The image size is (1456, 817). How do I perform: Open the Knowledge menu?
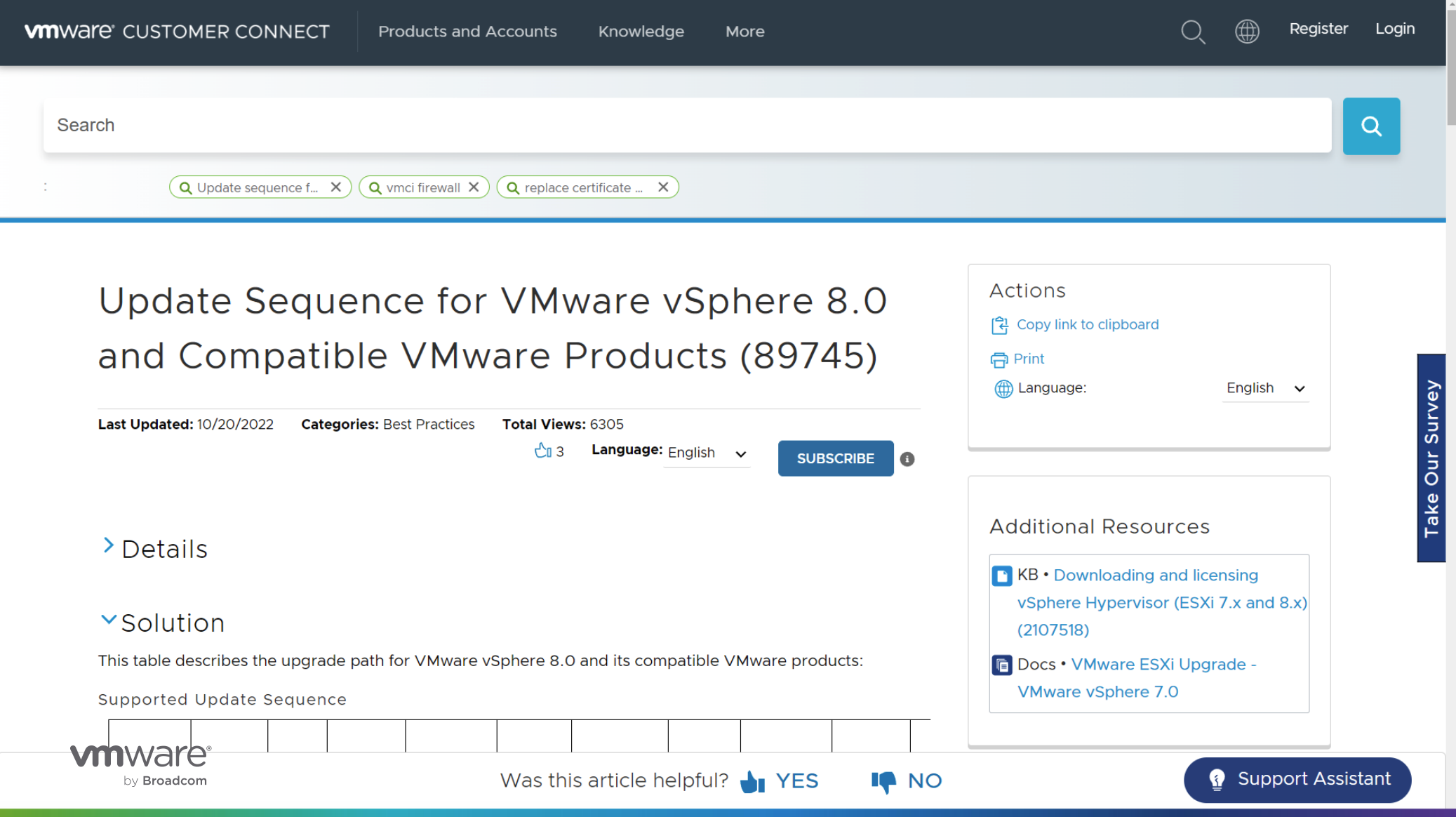click(641, 32)
